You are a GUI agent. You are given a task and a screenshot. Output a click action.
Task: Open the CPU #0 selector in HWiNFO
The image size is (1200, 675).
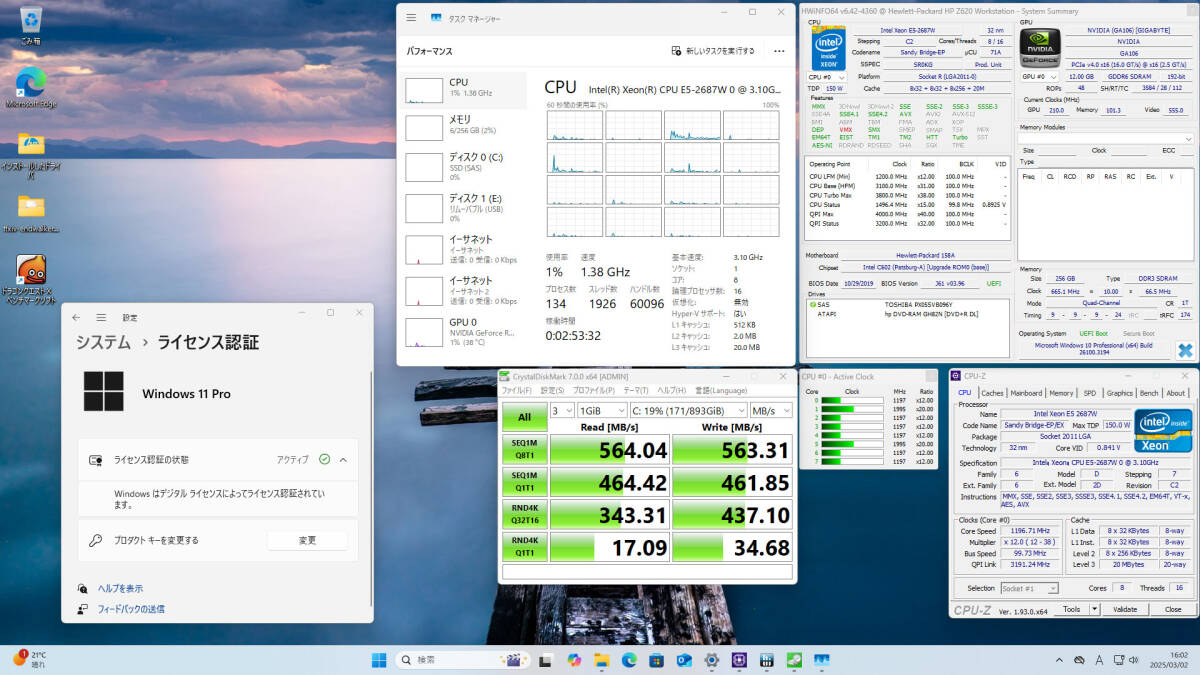pos(825,76)
